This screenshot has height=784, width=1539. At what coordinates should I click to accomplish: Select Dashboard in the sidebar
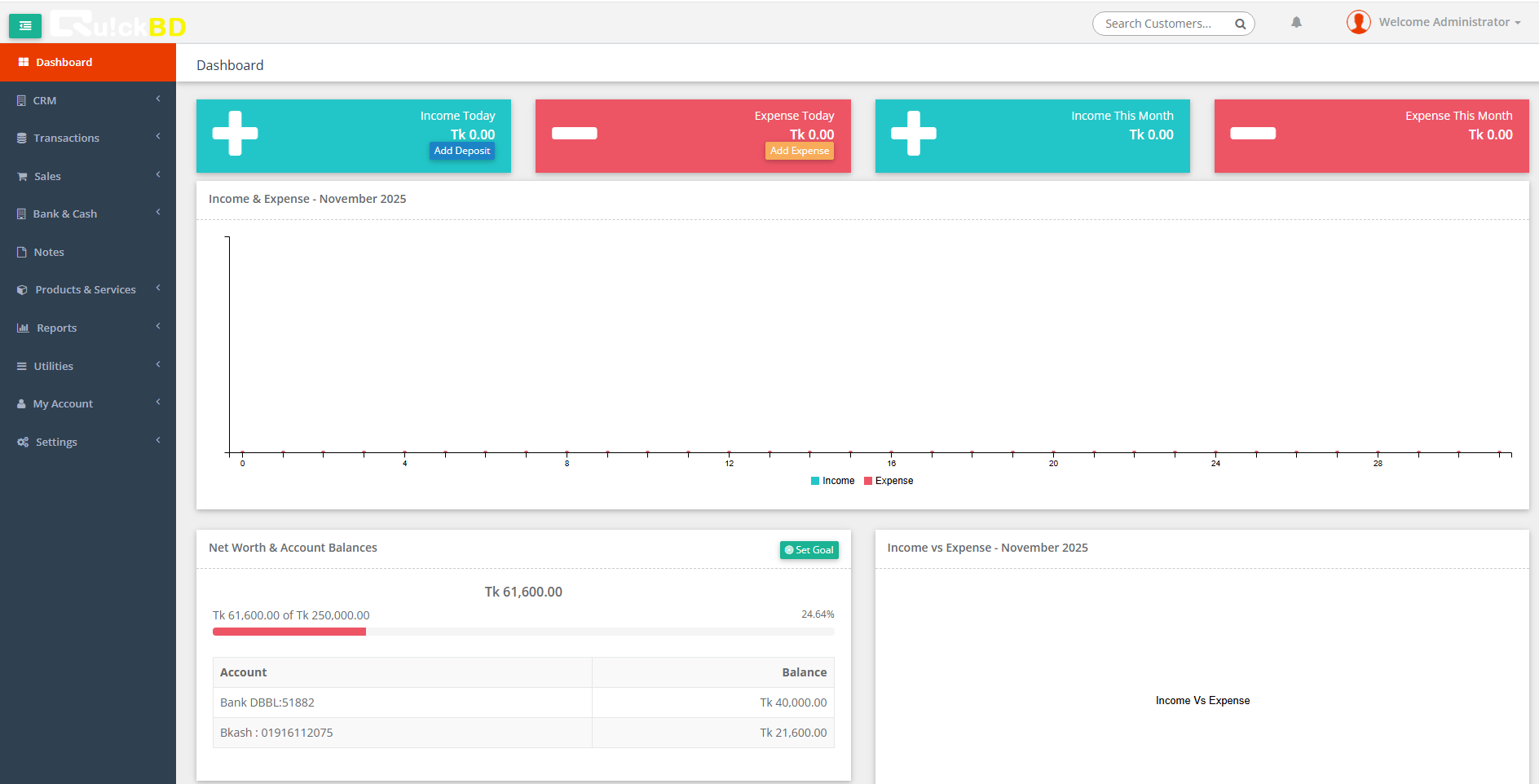64,62
